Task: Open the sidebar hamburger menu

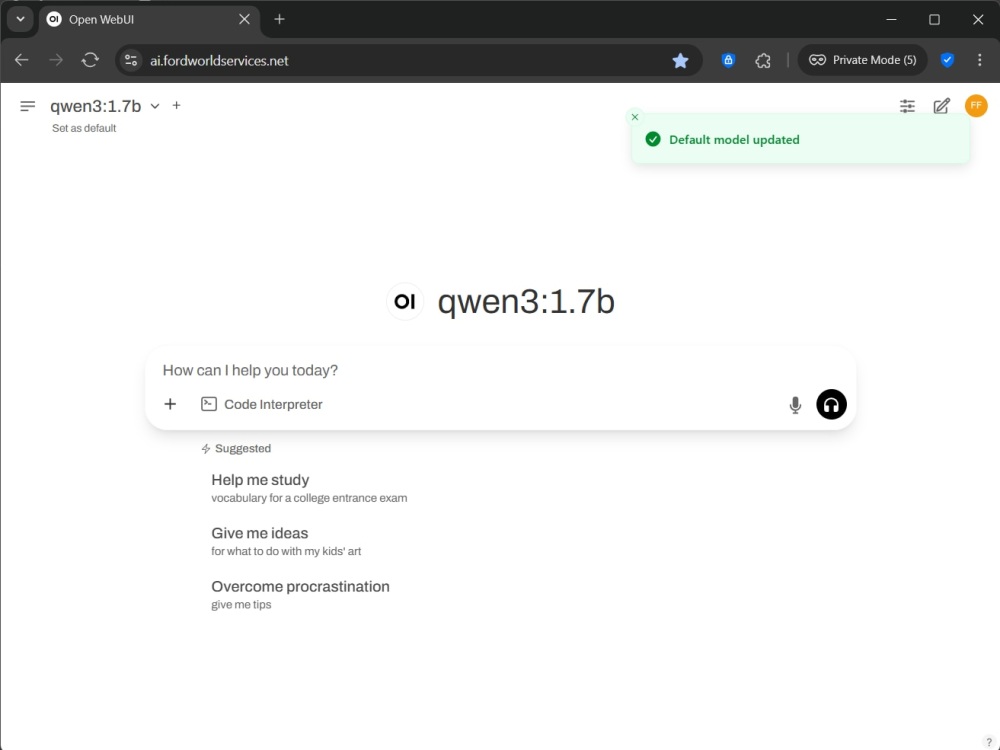Action: 27,106
